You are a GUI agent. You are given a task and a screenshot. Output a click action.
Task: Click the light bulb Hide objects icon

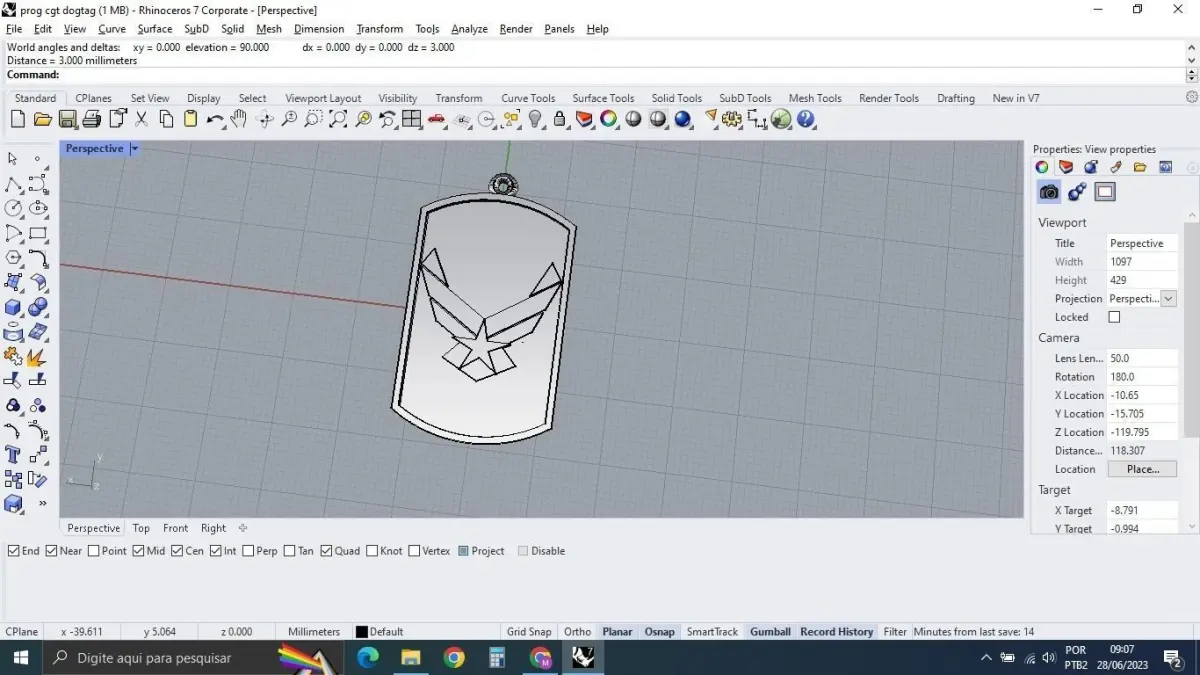535,119
